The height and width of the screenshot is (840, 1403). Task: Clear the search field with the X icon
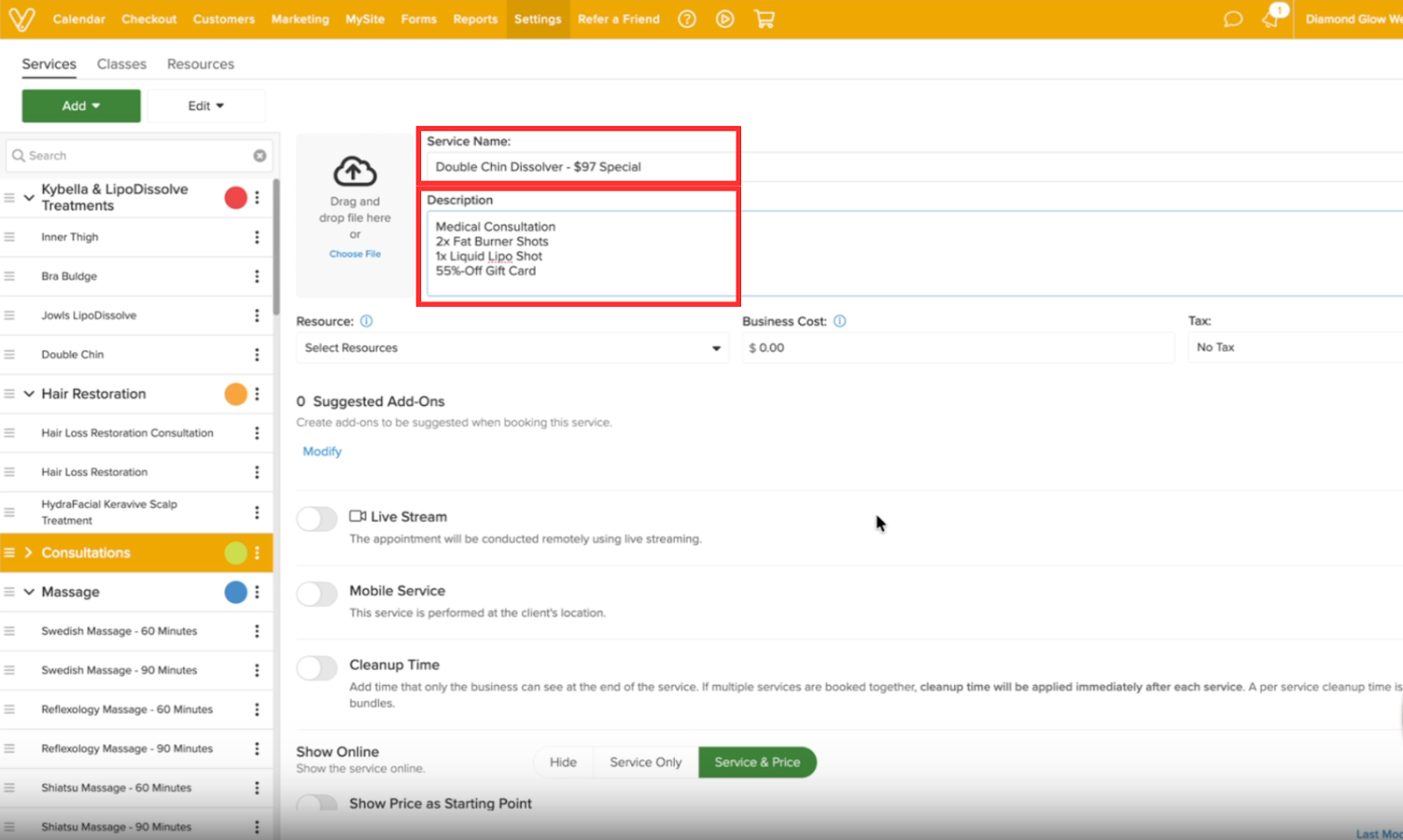(x=260, y=156)
